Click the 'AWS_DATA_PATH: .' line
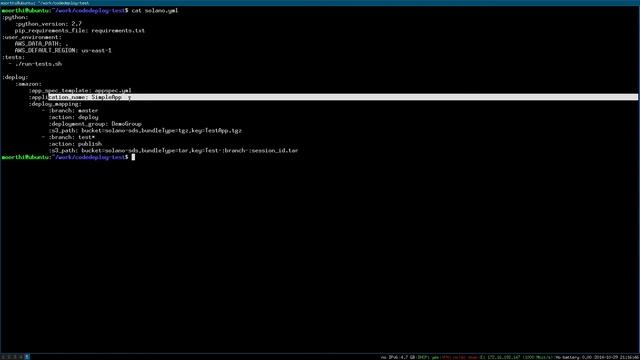The width and height of the screenshot is (640, 360). tap(42, 44)
